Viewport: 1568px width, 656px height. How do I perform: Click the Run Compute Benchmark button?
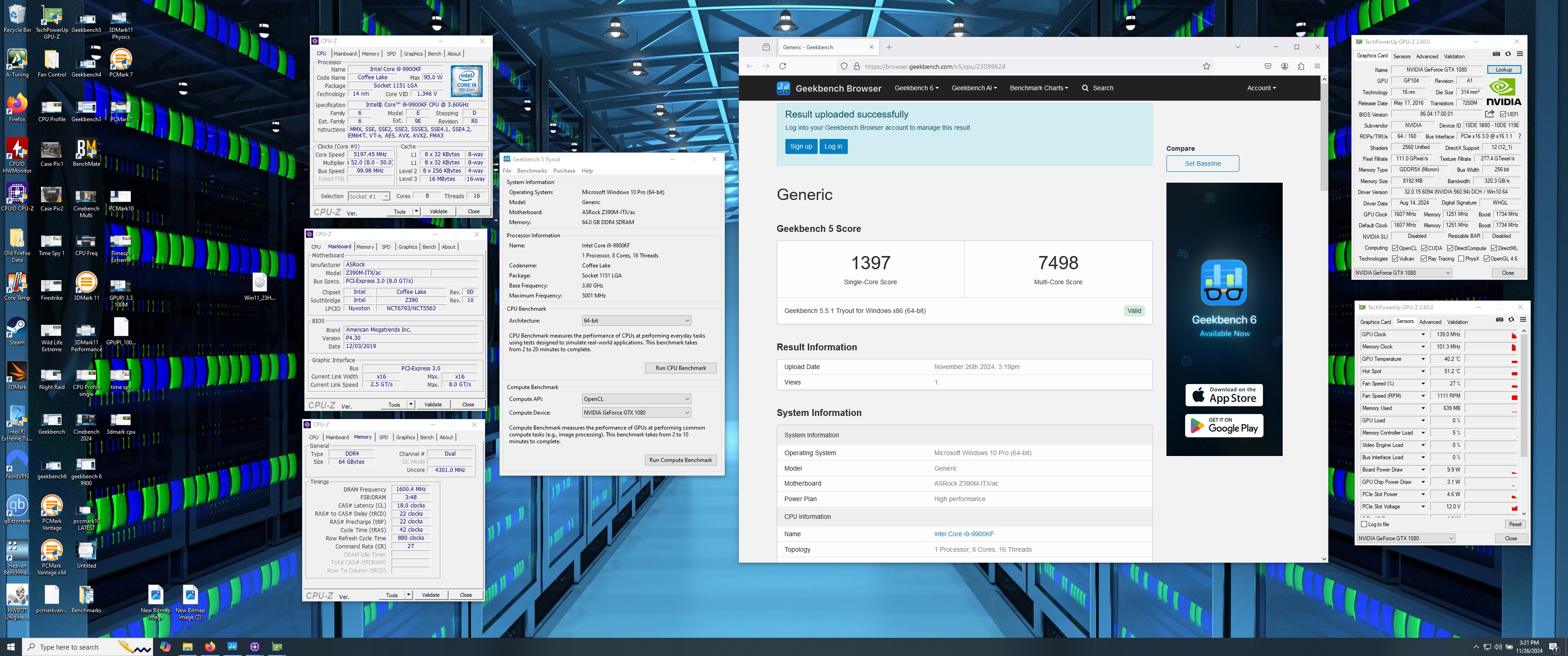681,460
